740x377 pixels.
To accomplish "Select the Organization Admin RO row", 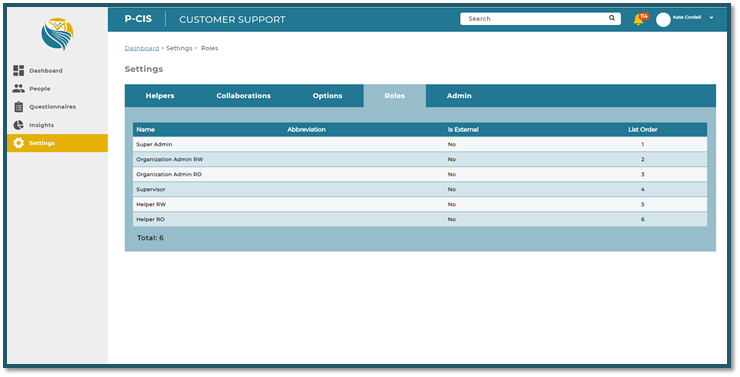I will pyautogui.click(x=420, y=175).
